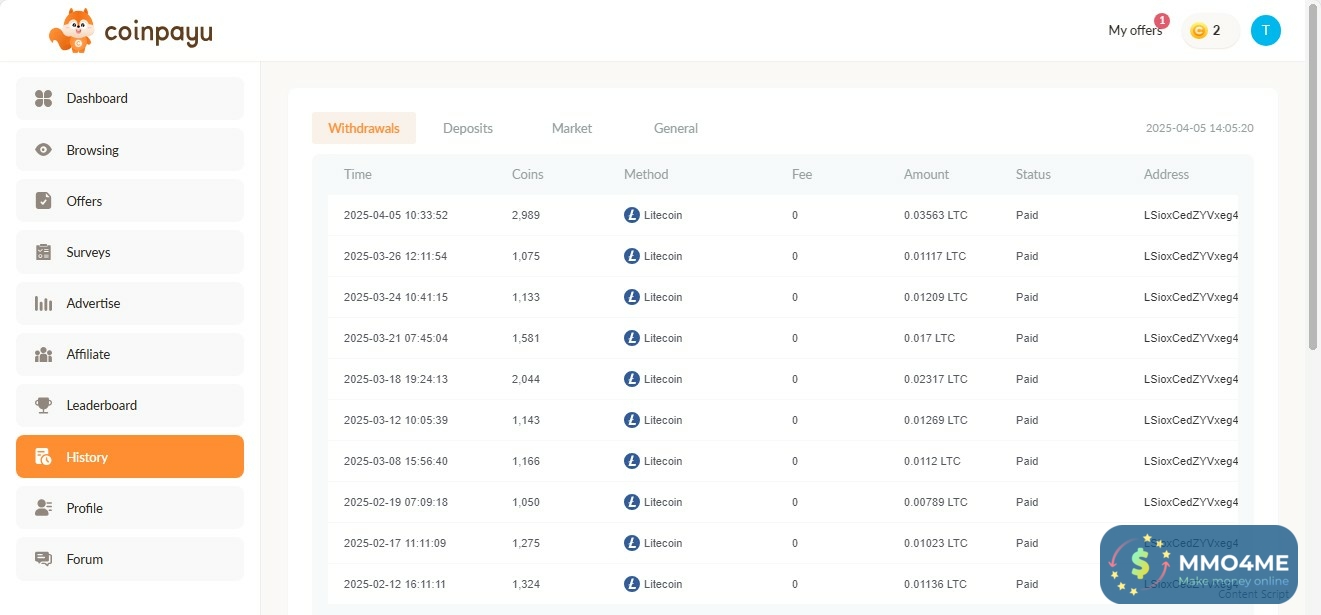Open the user avatar T menu
The width and height of the screenshot is (1321, 615).
(1265, 31)
